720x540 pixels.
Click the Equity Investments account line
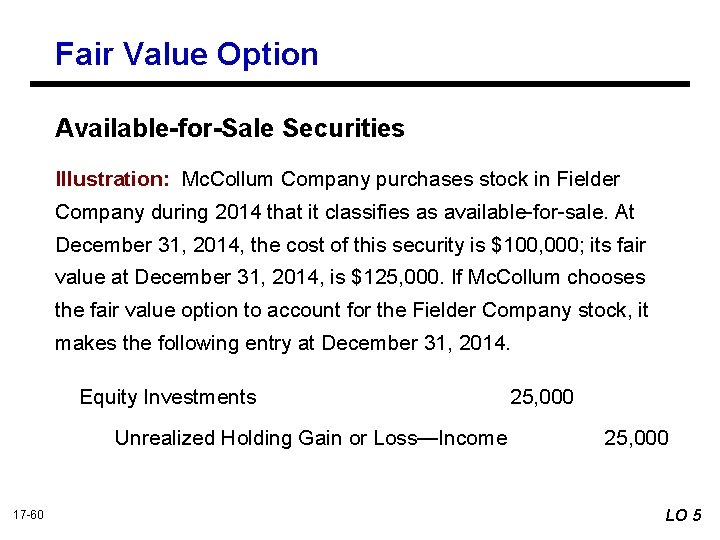tap(168, 397)
